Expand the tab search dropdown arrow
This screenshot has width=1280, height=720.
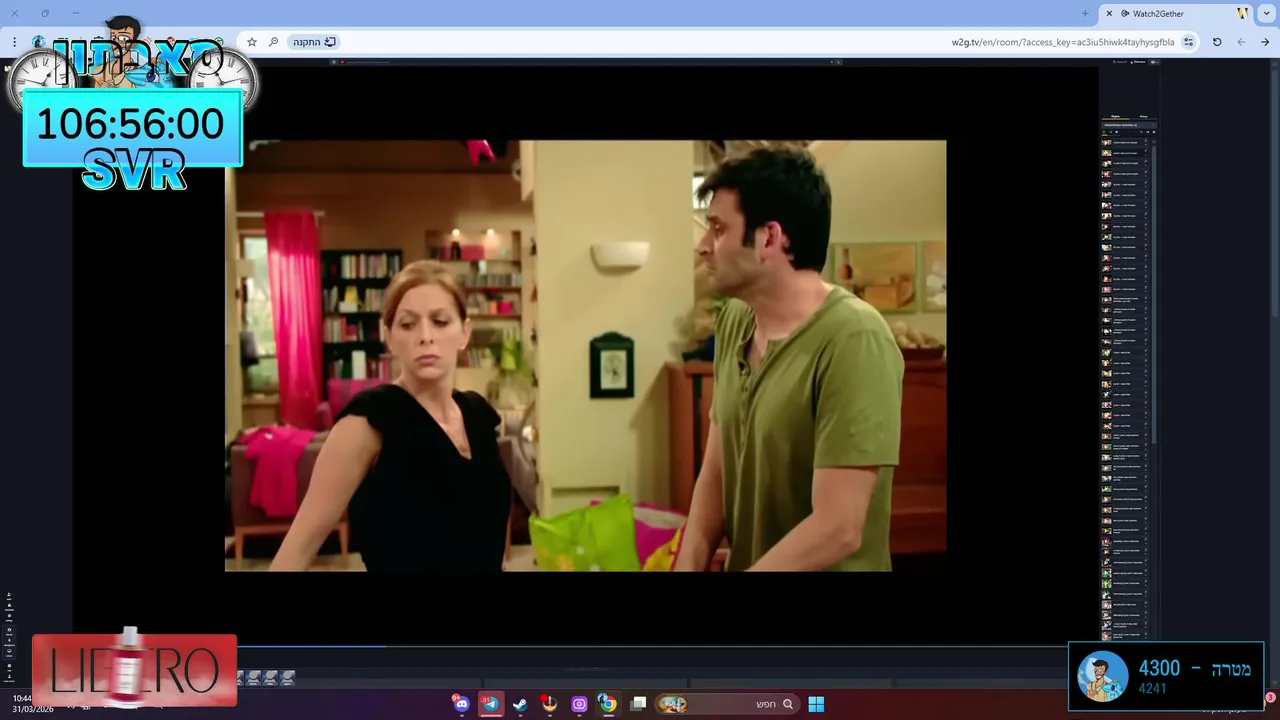pyautogui.click(x=1266, y=14)
